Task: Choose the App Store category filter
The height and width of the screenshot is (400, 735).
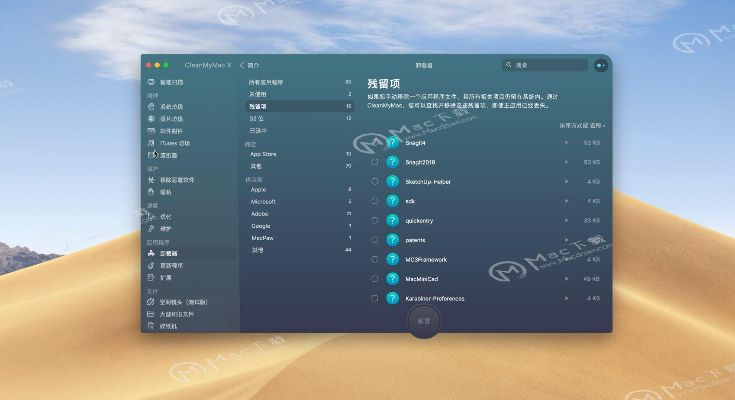Action: point(263,154)
